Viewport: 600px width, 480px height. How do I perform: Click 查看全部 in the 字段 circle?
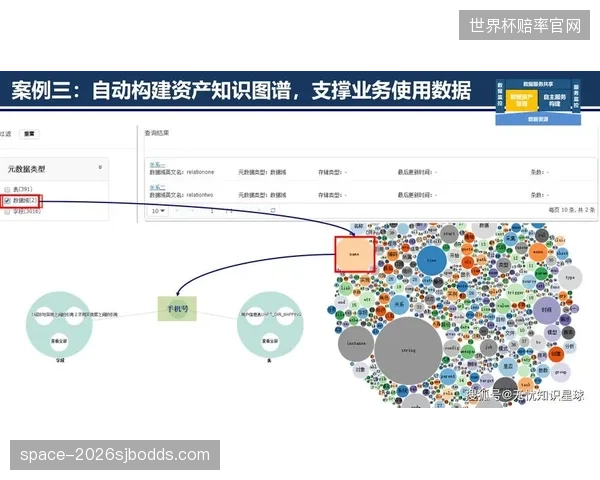pyautogui.click(x=59, y=341)
